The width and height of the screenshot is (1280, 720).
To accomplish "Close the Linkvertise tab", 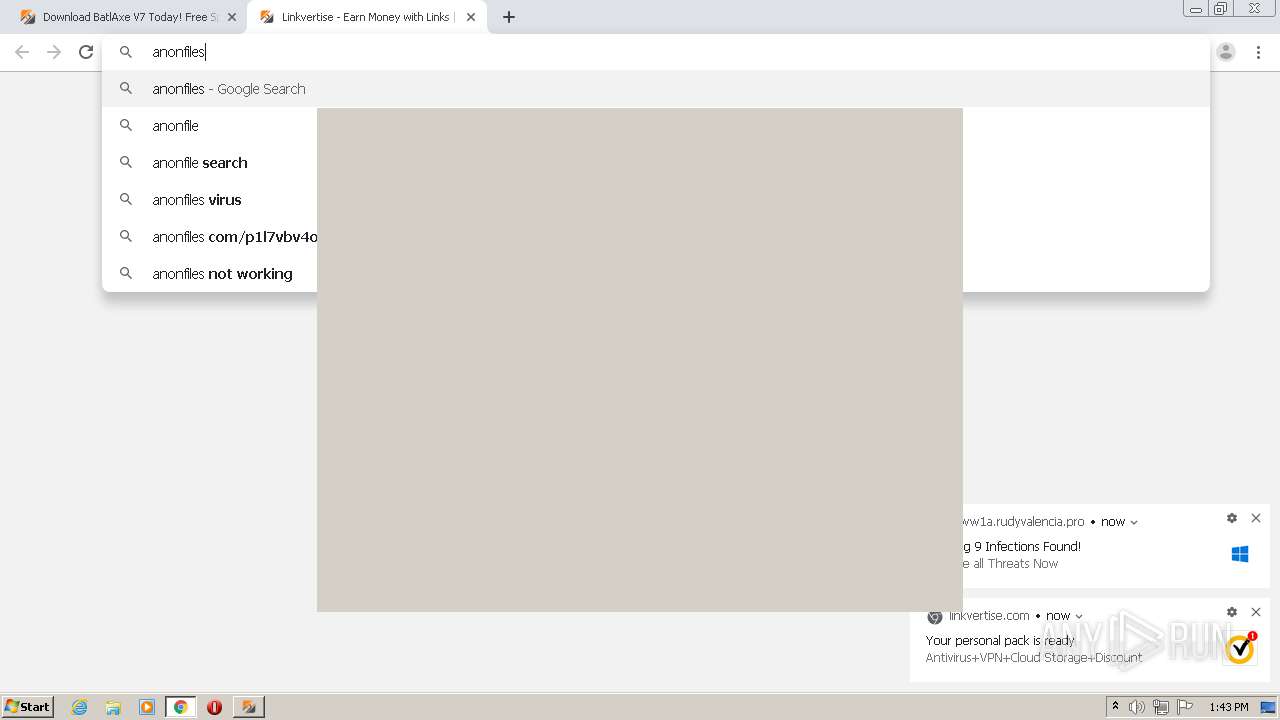I will [x=471, y=17].
